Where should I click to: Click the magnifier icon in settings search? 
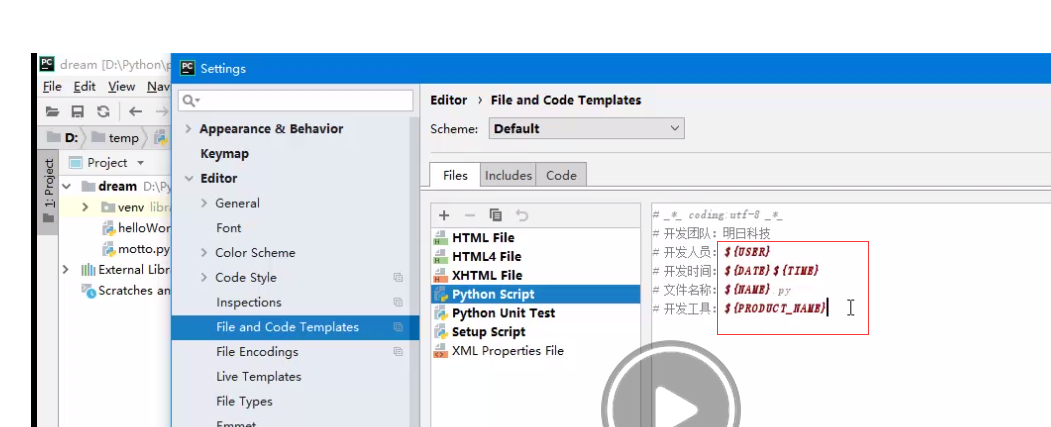pos(190,101)
